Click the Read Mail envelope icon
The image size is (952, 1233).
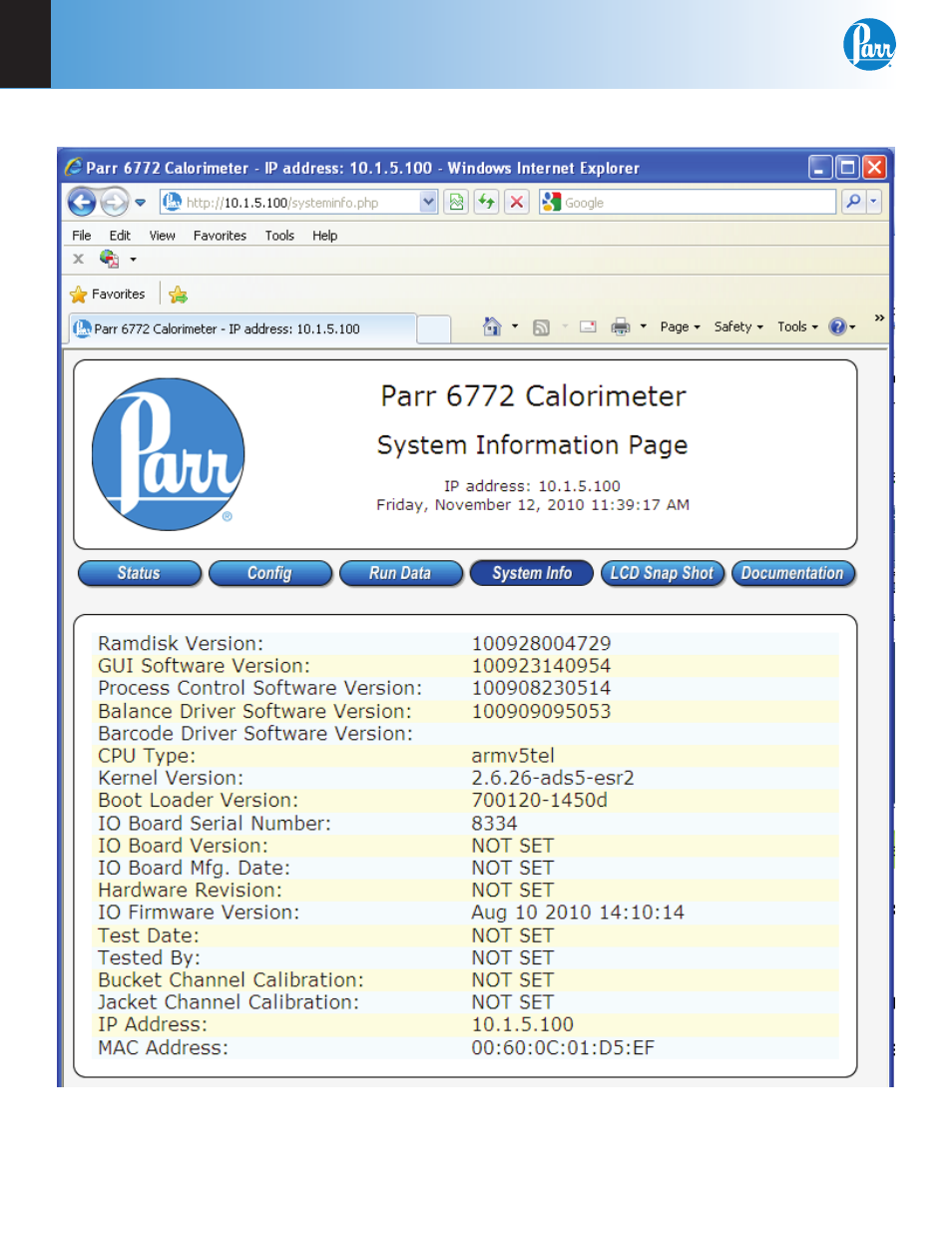tap(588, 326)
